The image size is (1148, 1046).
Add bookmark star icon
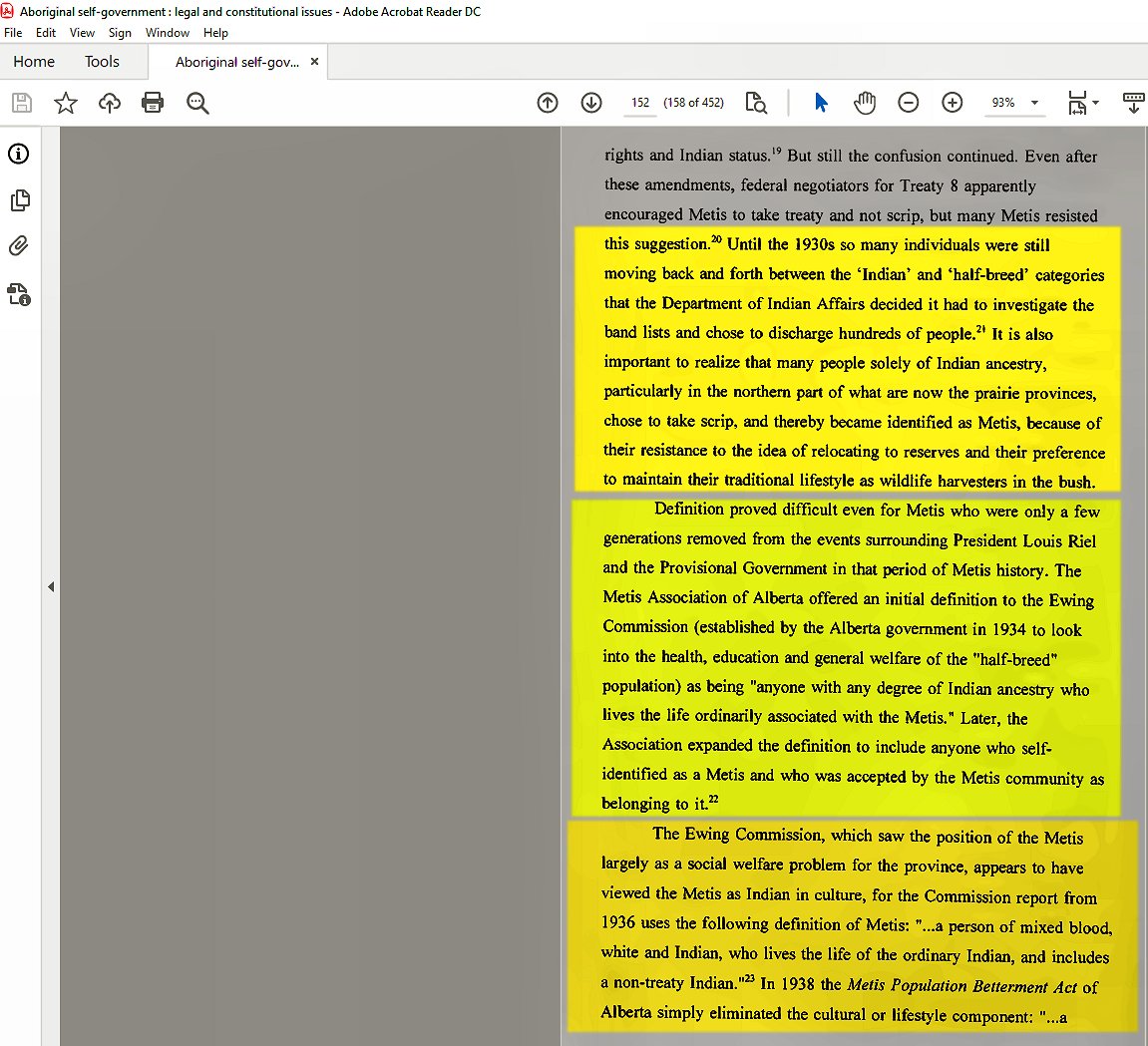[x=66, y=103]
